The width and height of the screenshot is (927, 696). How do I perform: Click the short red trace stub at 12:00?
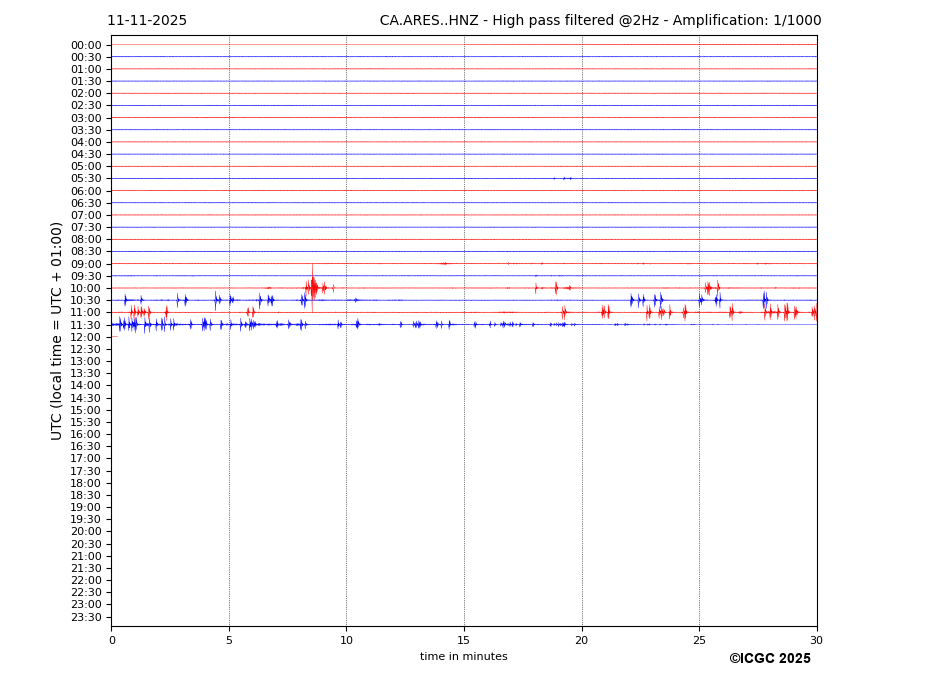[x=114, y=337]
